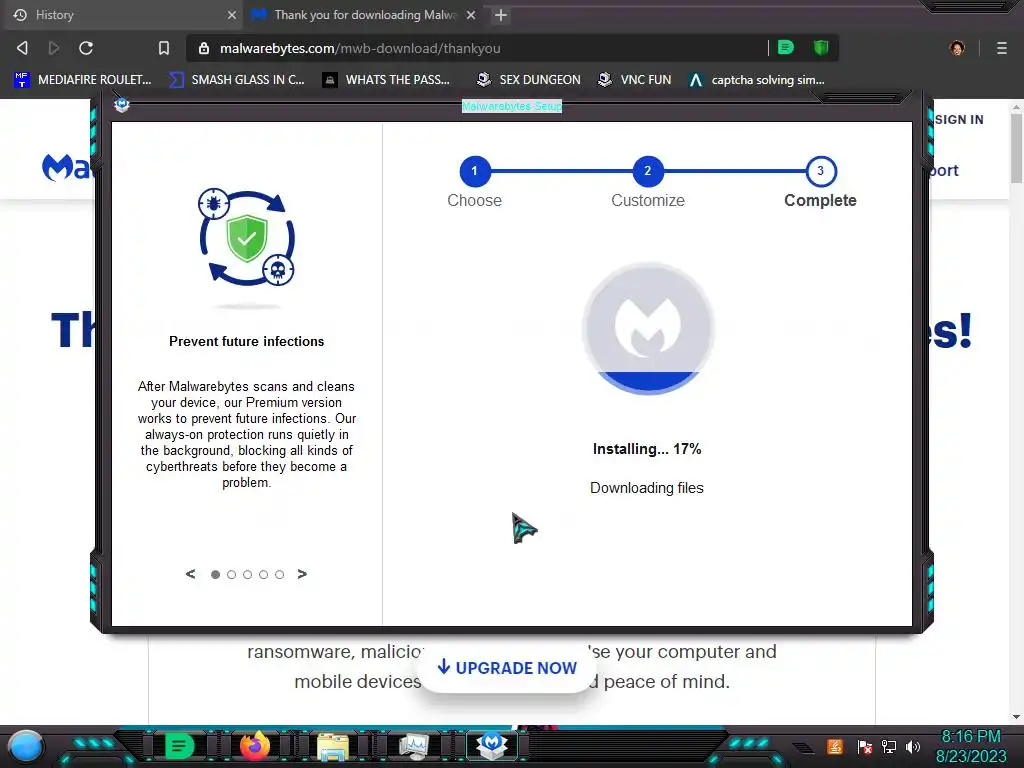Switch to the History tab
The width and height of the screenshot is (1024, 768).
(x=123, y=14)
